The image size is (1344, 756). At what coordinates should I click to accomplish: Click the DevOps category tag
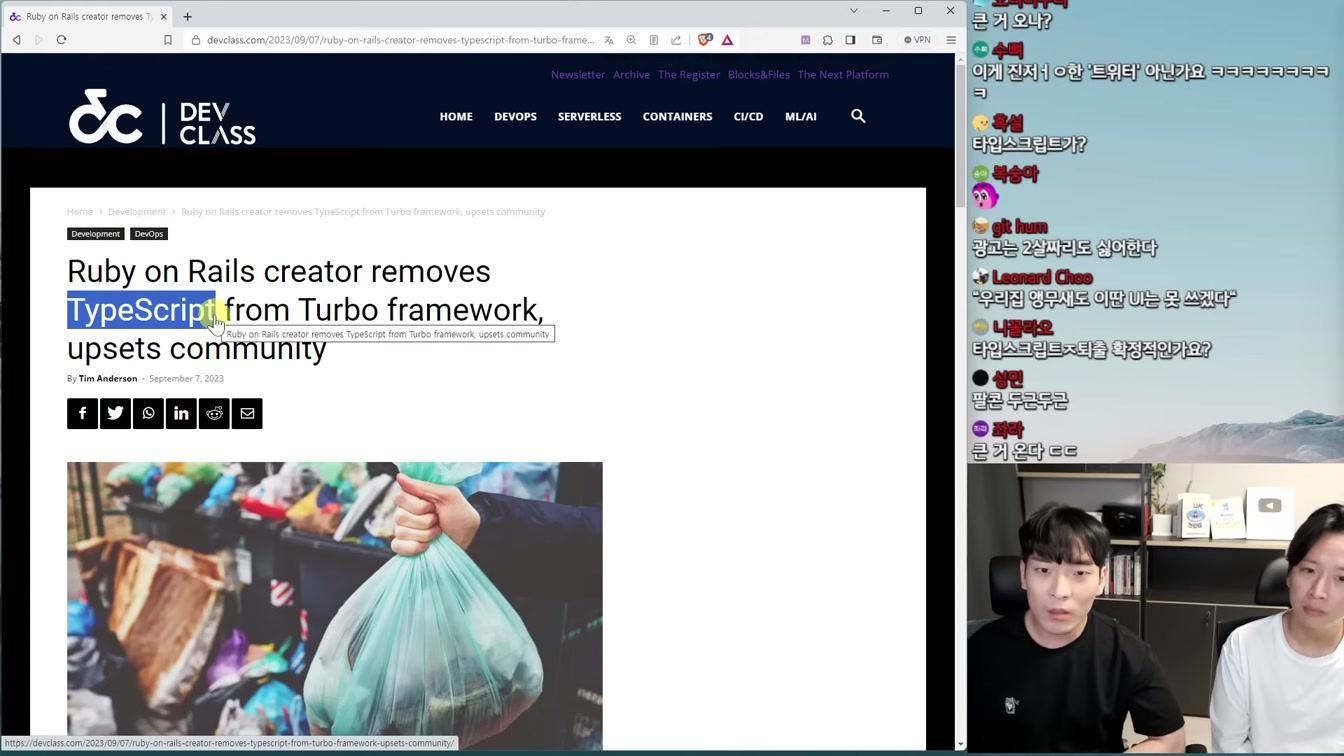(x=149, y=233)
